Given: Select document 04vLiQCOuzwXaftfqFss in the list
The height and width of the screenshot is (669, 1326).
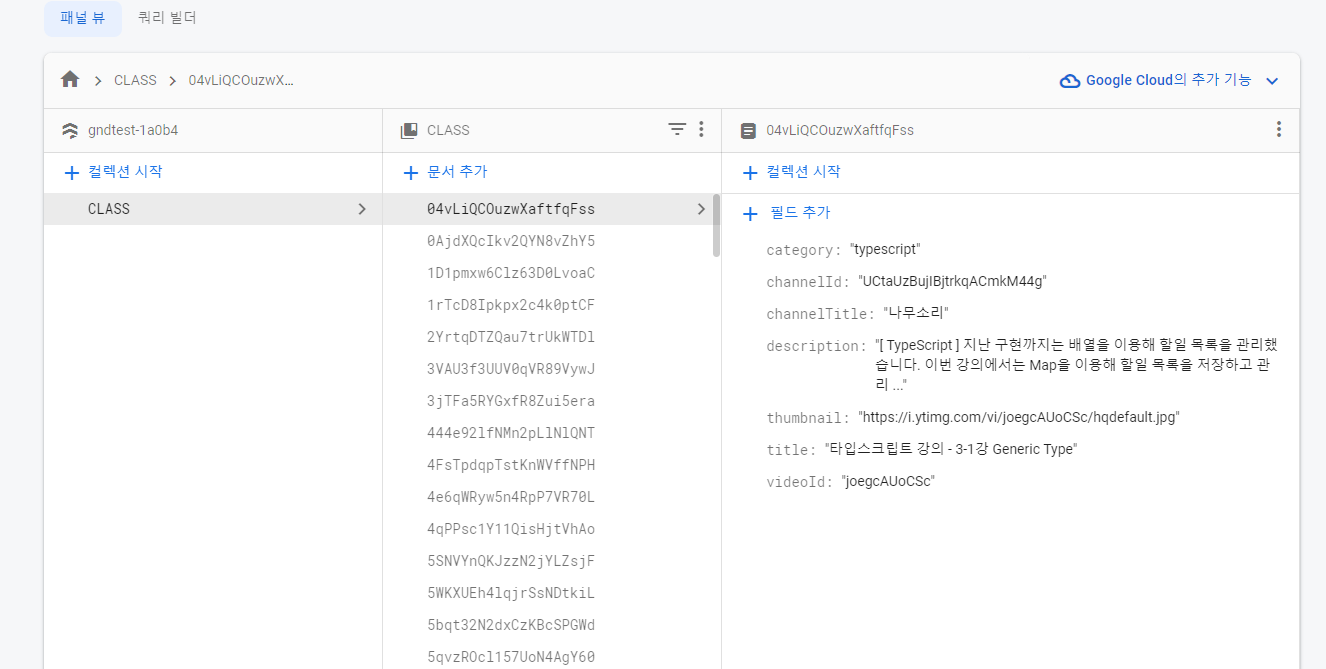Looking at the screenshot, I should coord(547,209).
